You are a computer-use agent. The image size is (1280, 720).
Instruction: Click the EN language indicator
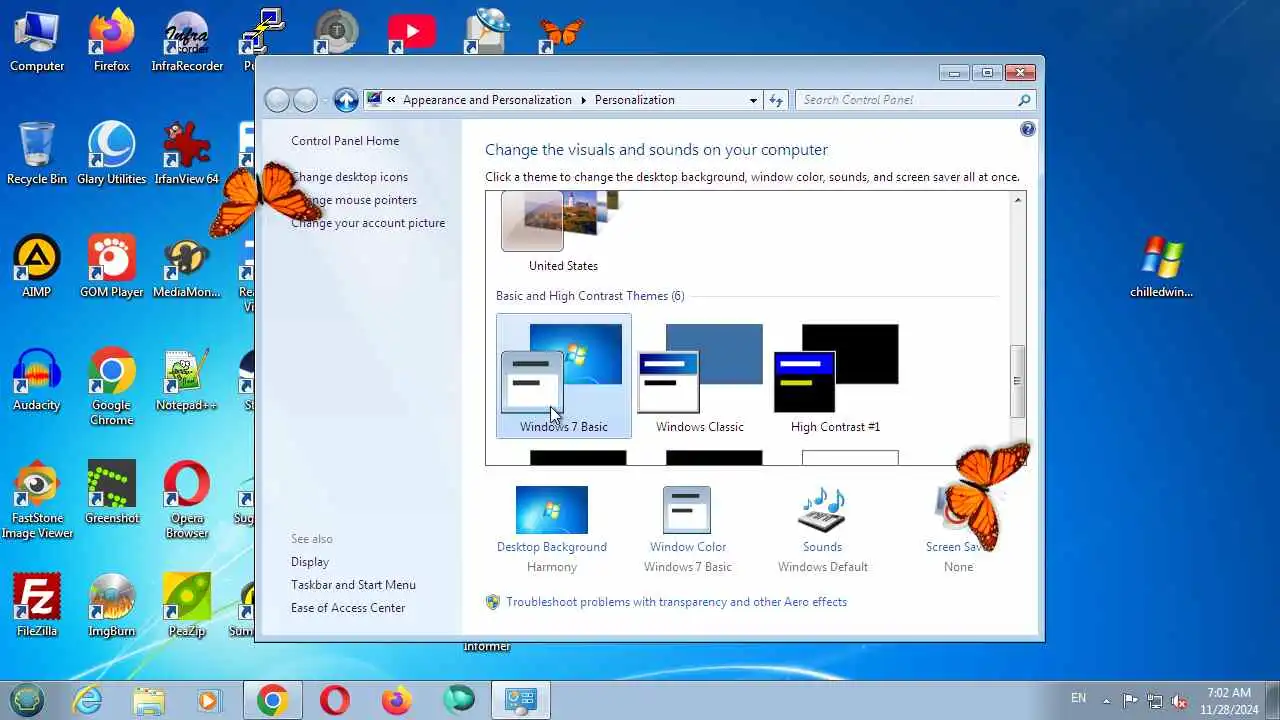click(1078, 698)
